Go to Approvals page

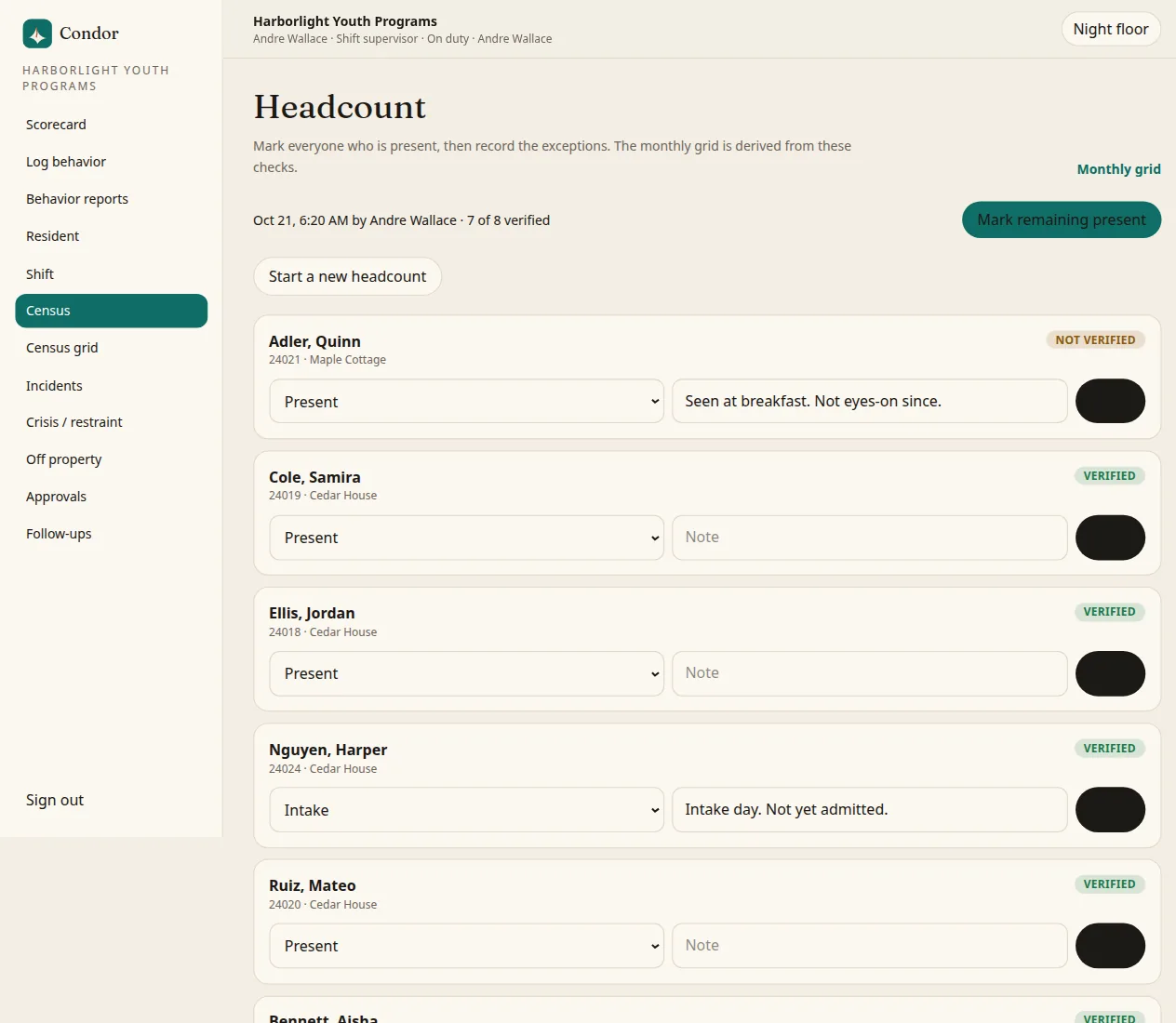(111, 497)
